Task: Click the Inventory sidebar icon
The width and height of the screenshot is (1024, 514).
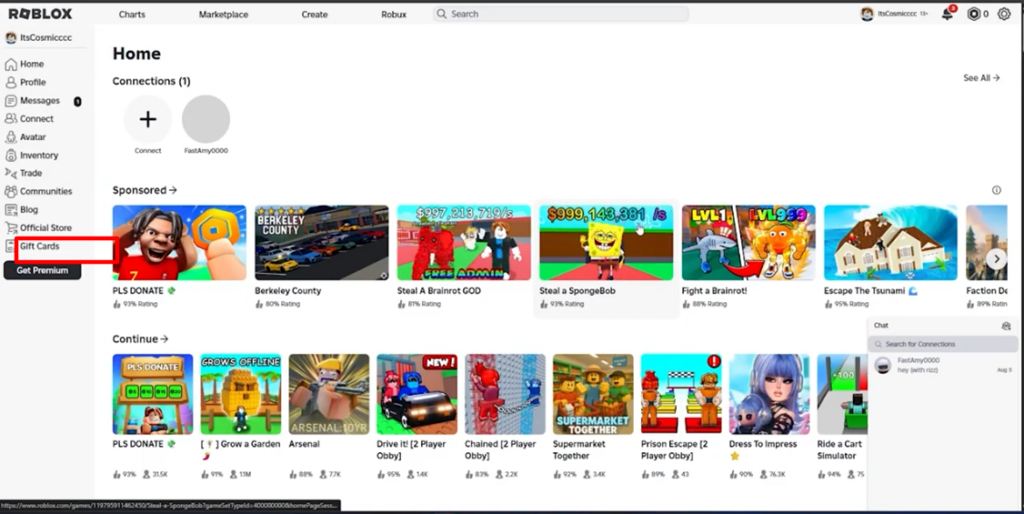Action: point(11,155)
